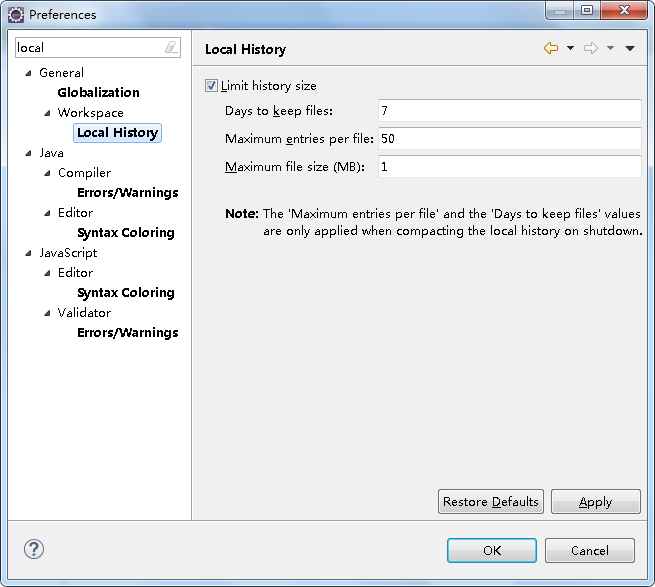Screen dimensions: 655x587
Task: Select the Validator tree label
Action: pos(84,313)
